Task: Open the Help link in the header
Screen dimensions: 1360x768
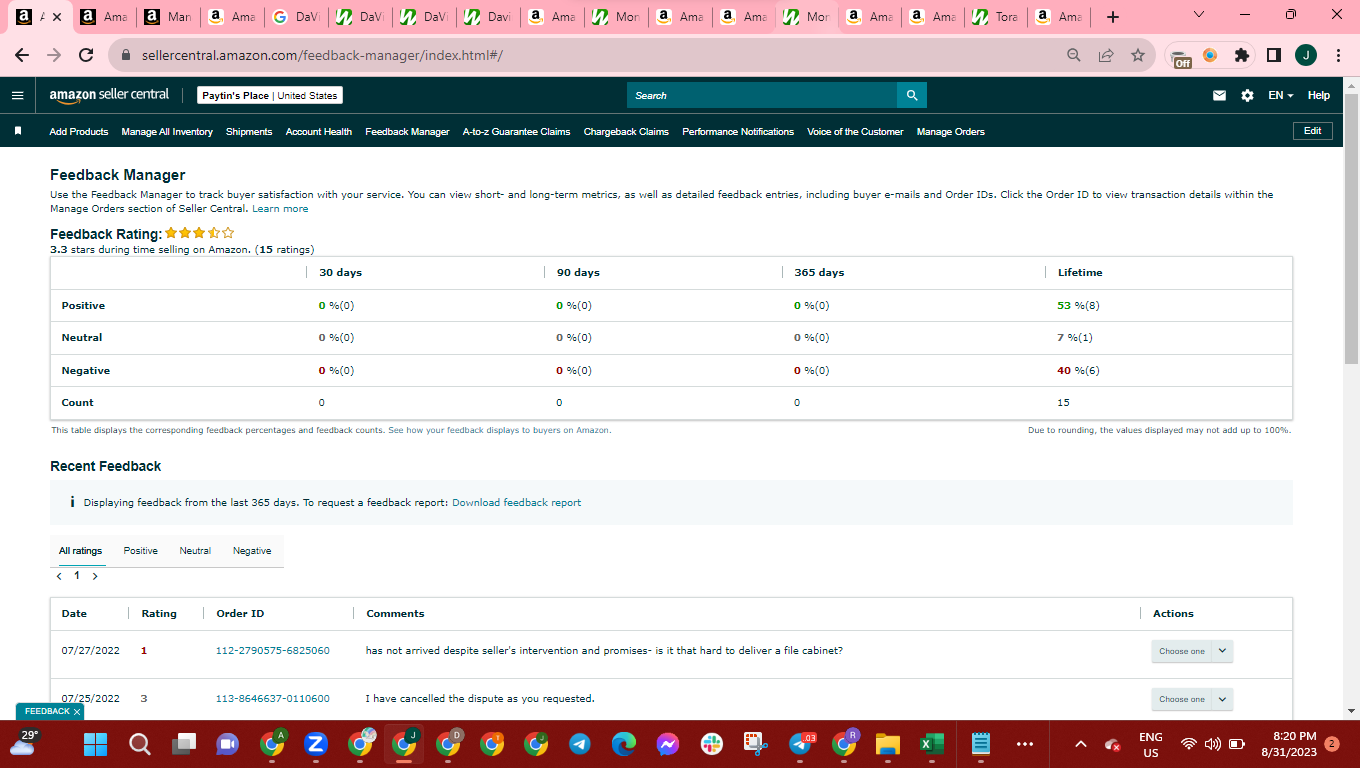Action: (x=1319, y=95)
